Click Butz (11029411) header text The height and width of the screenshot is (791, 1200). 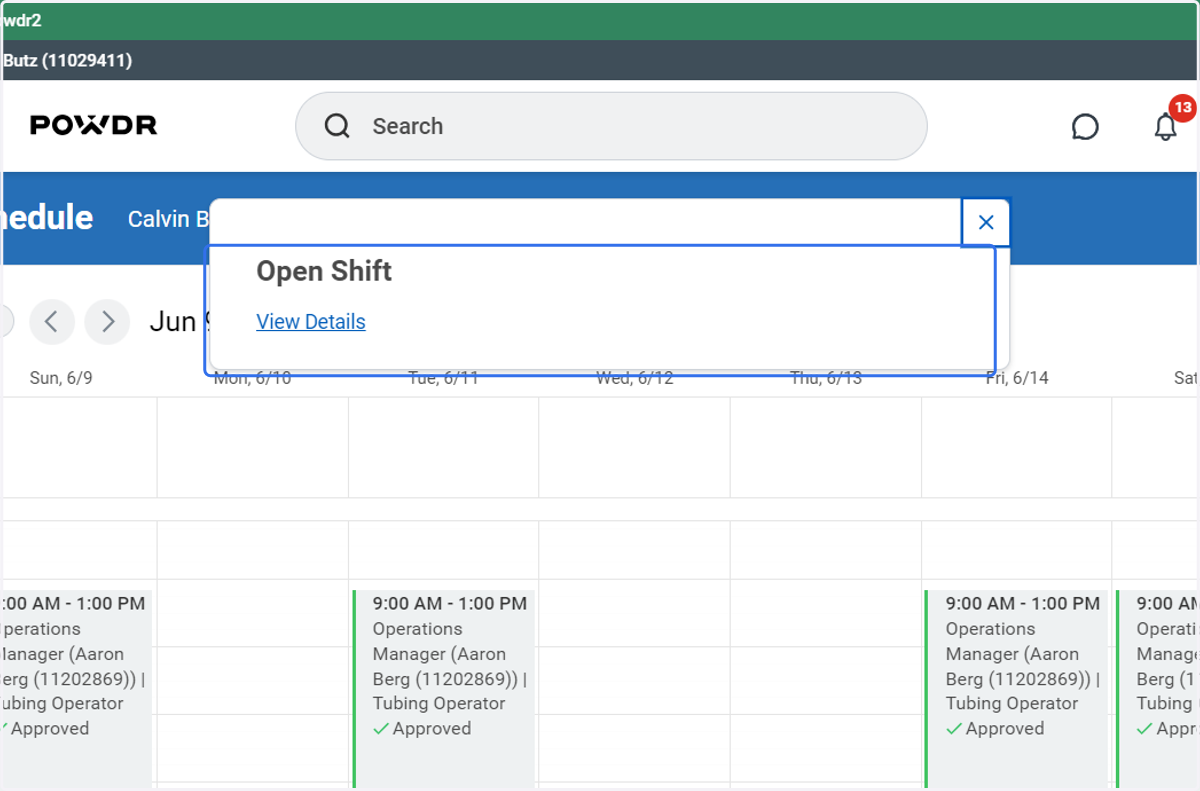67,60
